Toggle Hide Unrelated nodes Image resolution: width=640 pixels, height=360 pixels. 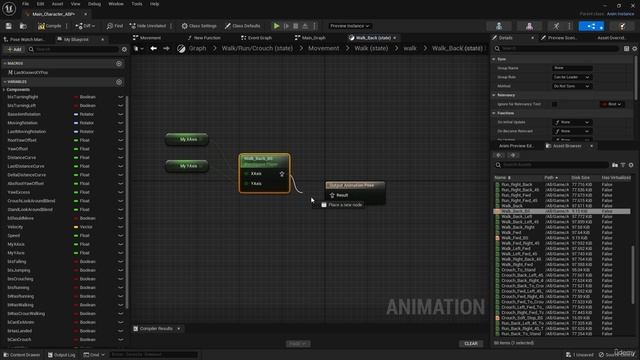tap(148, 26)
